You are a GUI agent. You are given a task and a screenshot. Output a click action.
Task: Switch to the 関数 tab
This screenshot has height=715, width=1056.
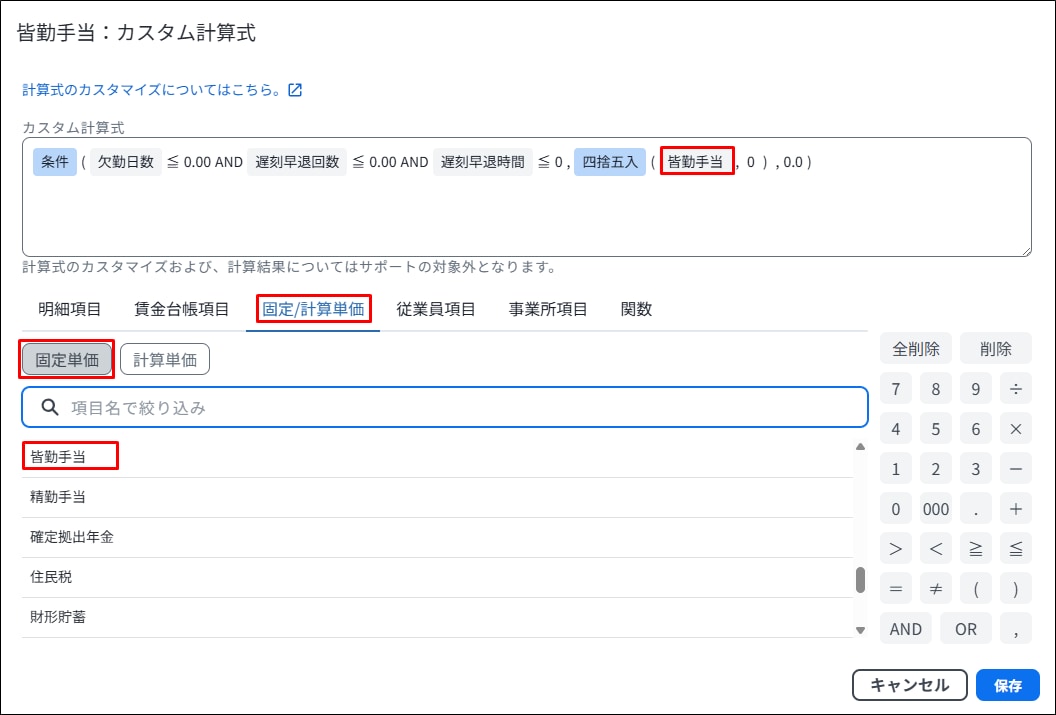point(636,309)
